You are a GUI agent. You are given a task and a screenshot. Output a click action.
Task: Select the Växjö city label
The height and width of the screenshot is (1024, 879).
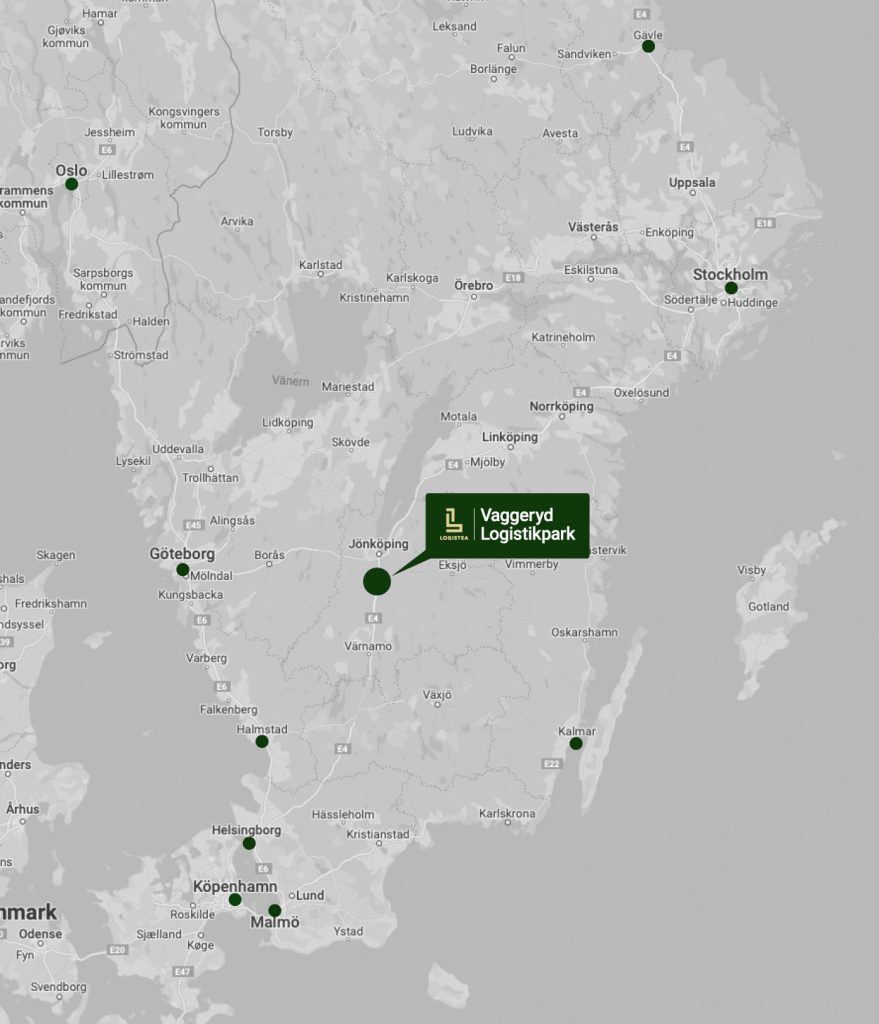(437, 694)
